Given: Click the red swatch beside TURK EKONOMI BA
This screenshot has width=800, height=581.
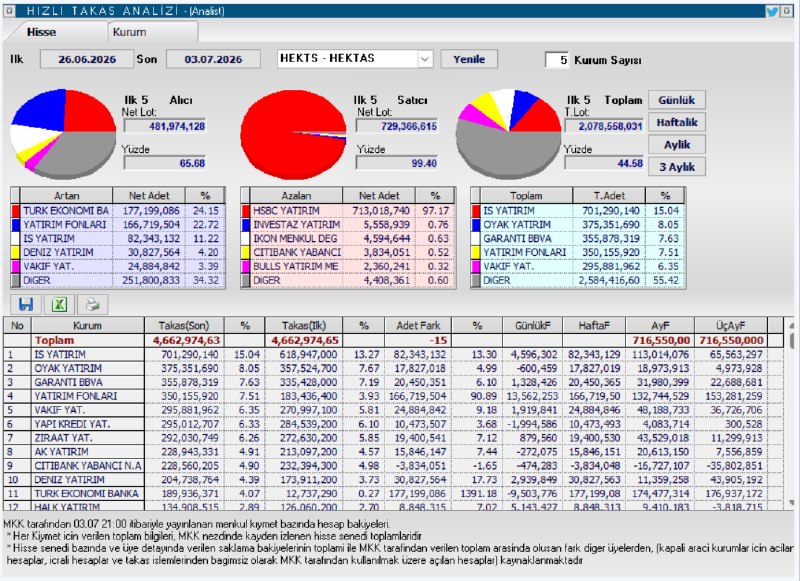Looking at the screenshot, I should pos(15,211).
